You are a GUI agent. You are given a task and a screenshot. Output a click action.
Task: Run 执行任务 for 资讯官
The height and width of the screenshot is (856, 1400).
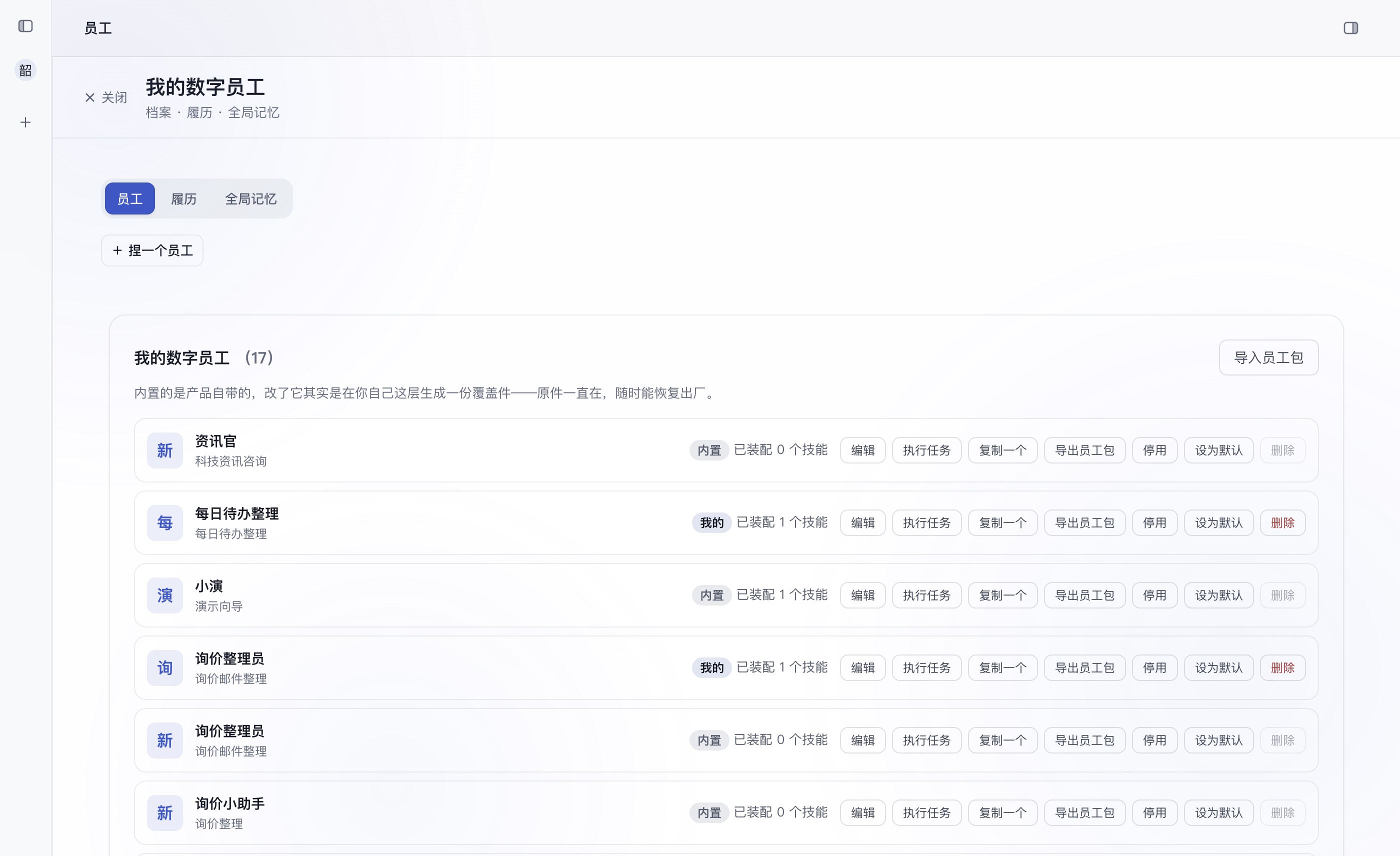[x=926, y=450]
